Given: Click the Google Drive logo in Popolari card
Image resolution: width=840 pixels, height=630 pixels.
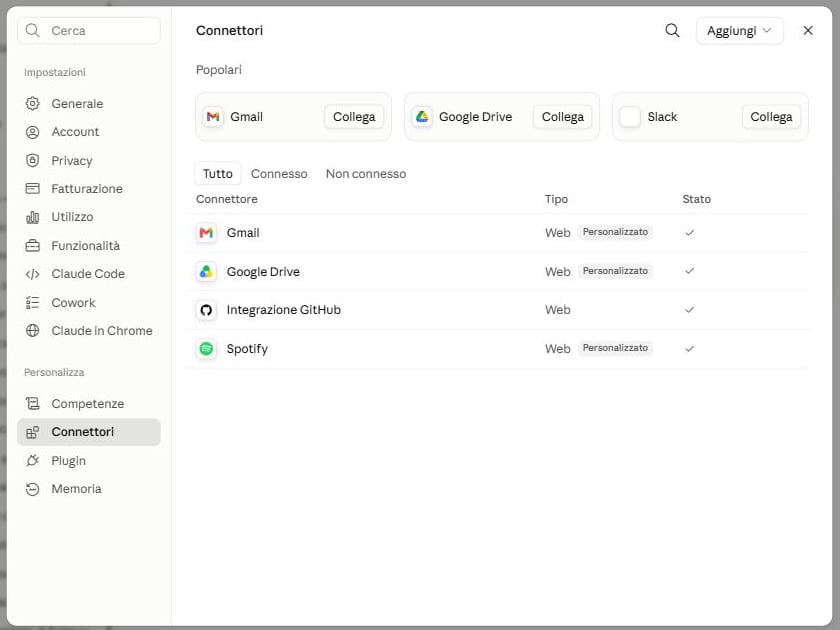Looking at the screenshot, I should (422, 117).
